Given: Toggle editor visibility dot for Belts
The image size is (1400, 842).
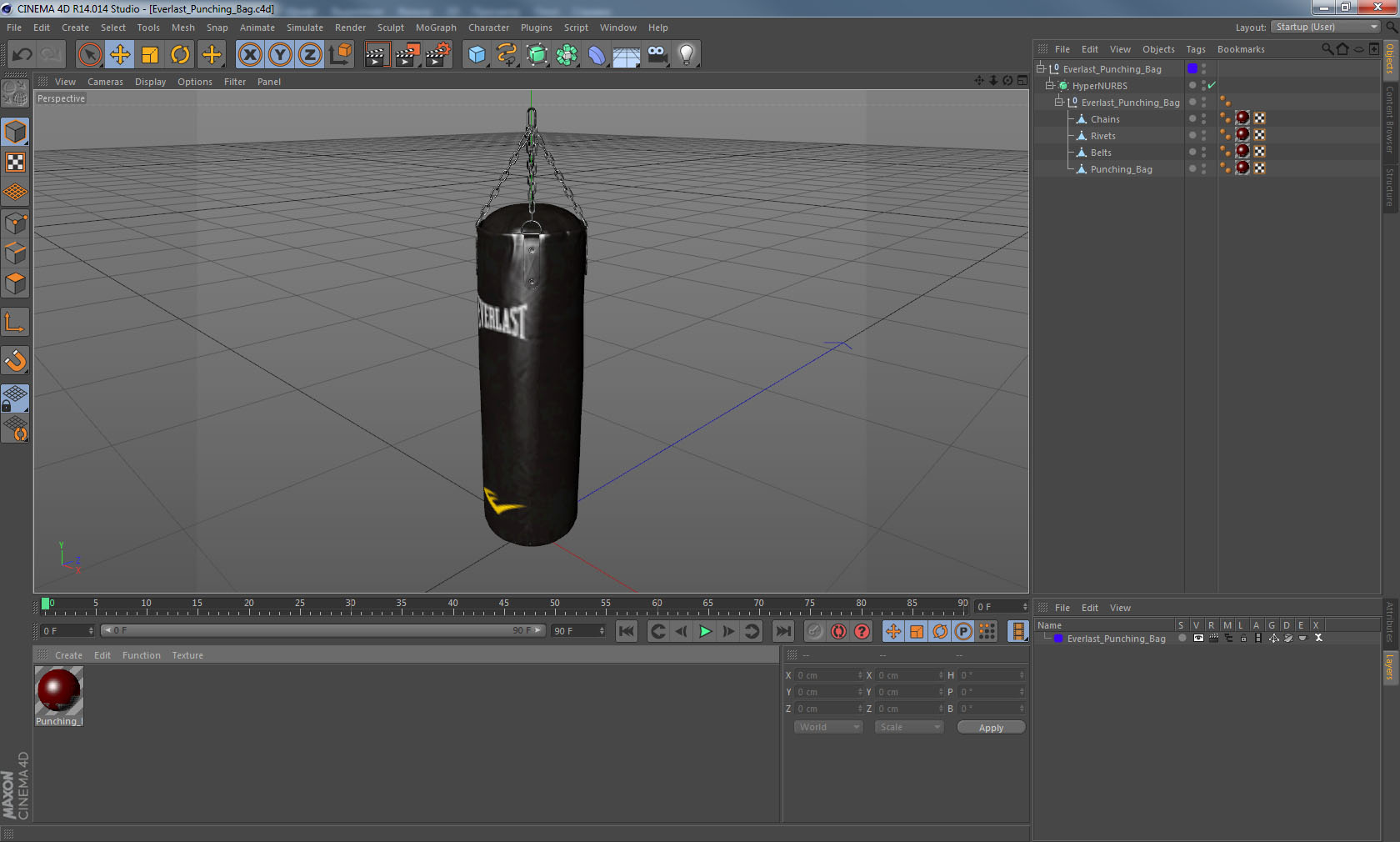Looking at the screenshot, I should (x=1203, y=149).
